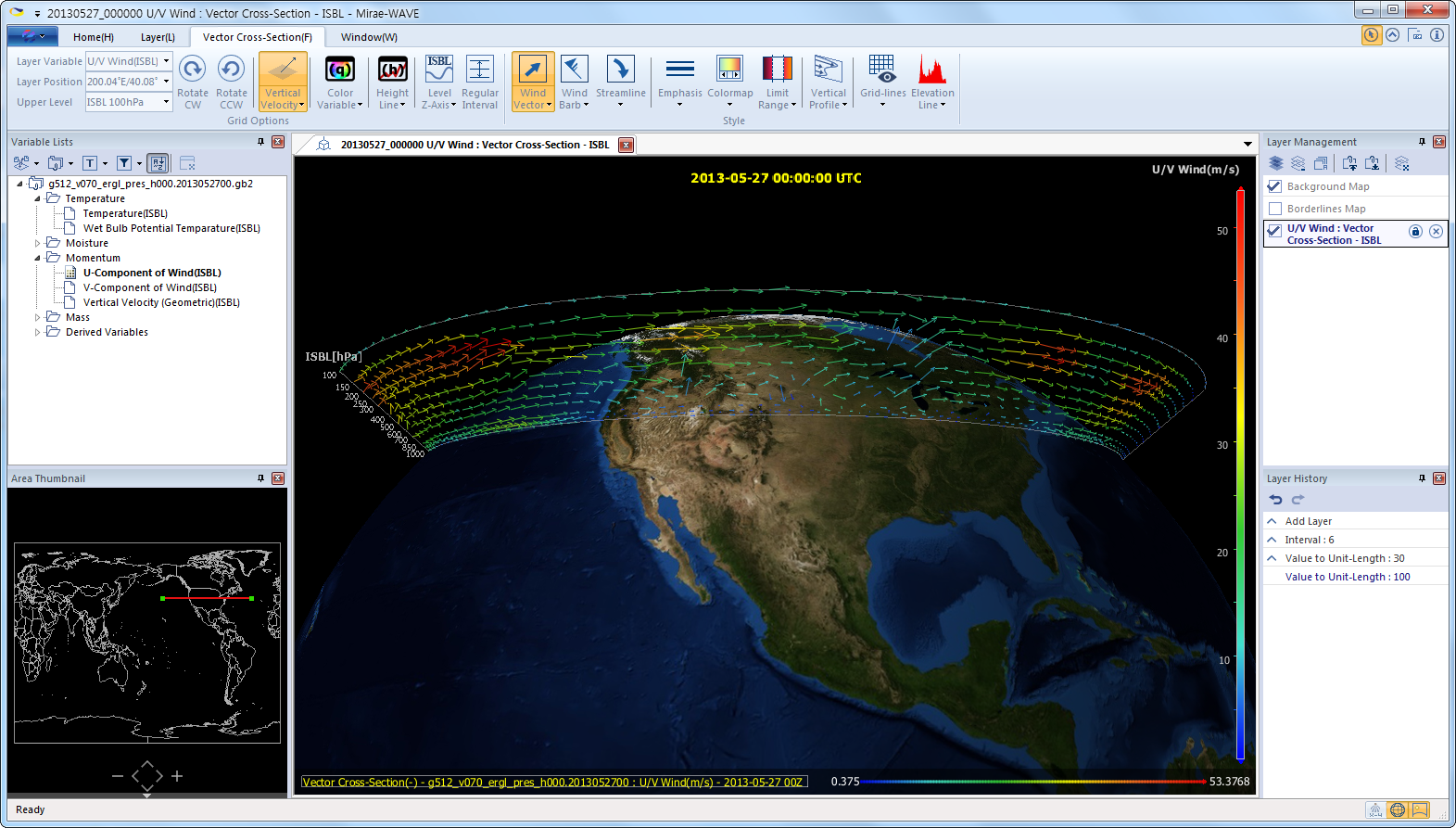Click the zoom out minus on Area Thumbnail
Image resolution: width=1456 pixels, height=828 pixels.
[118, 775]
